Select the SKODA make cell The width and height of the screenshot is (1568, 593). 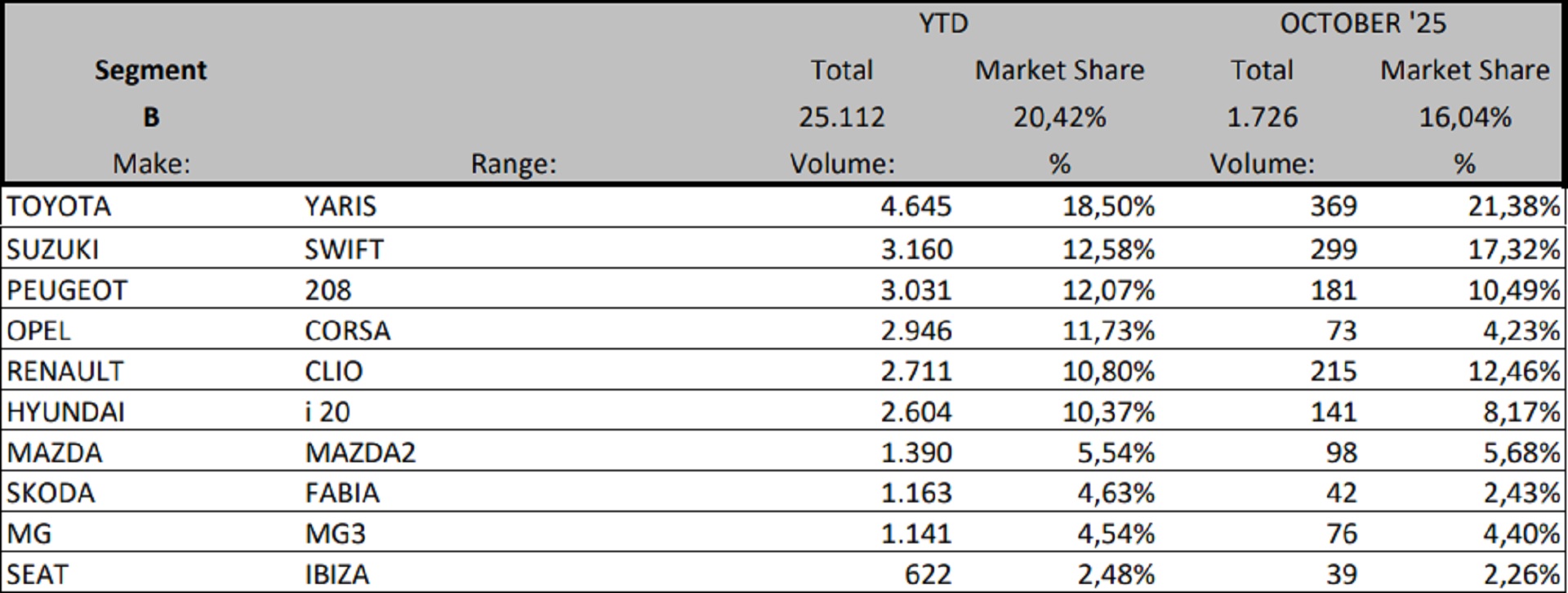click(x=51, y=493)
